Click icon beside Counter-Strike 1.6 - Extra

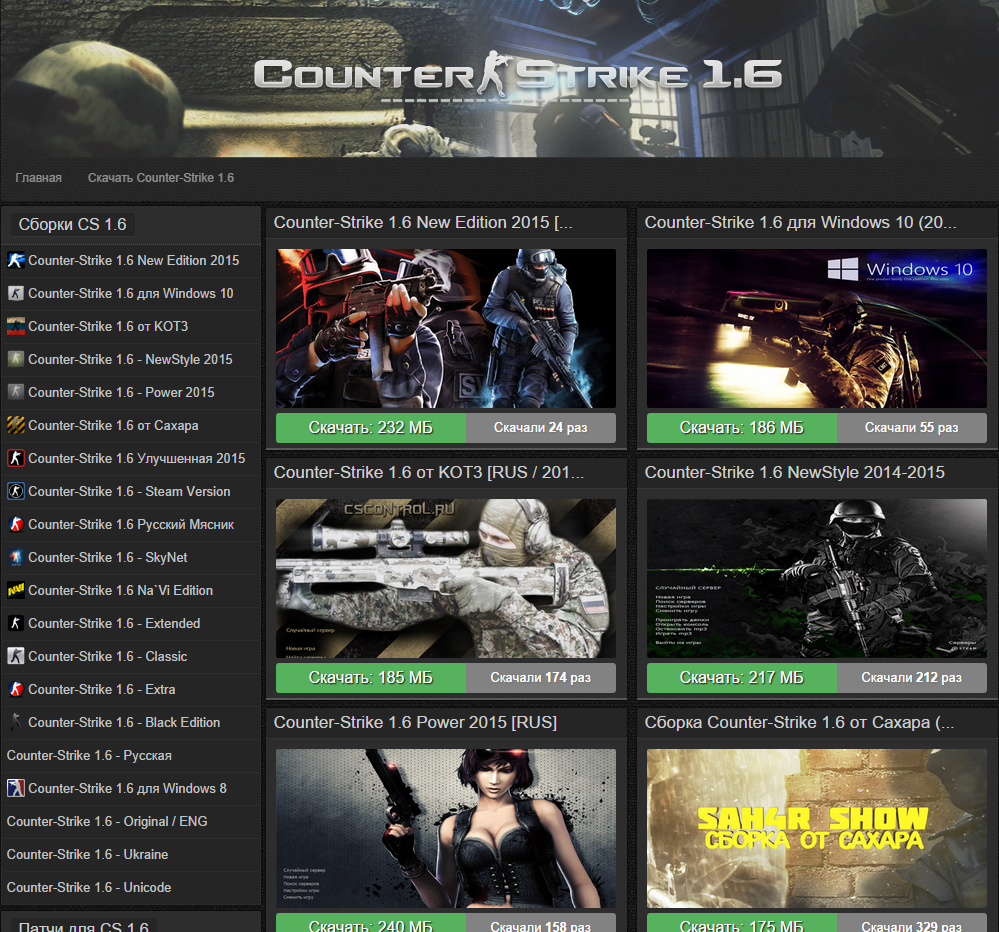coord(16,689)
